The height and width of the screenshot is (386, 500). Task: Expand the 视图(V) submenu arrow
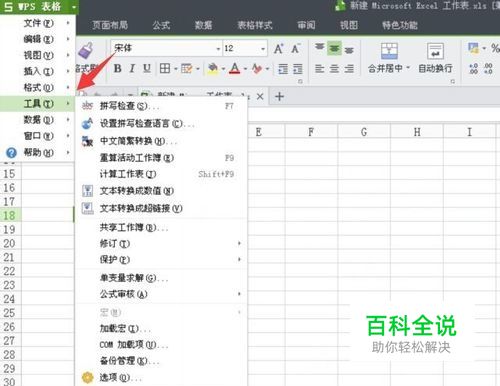click(x=68, y=55)
